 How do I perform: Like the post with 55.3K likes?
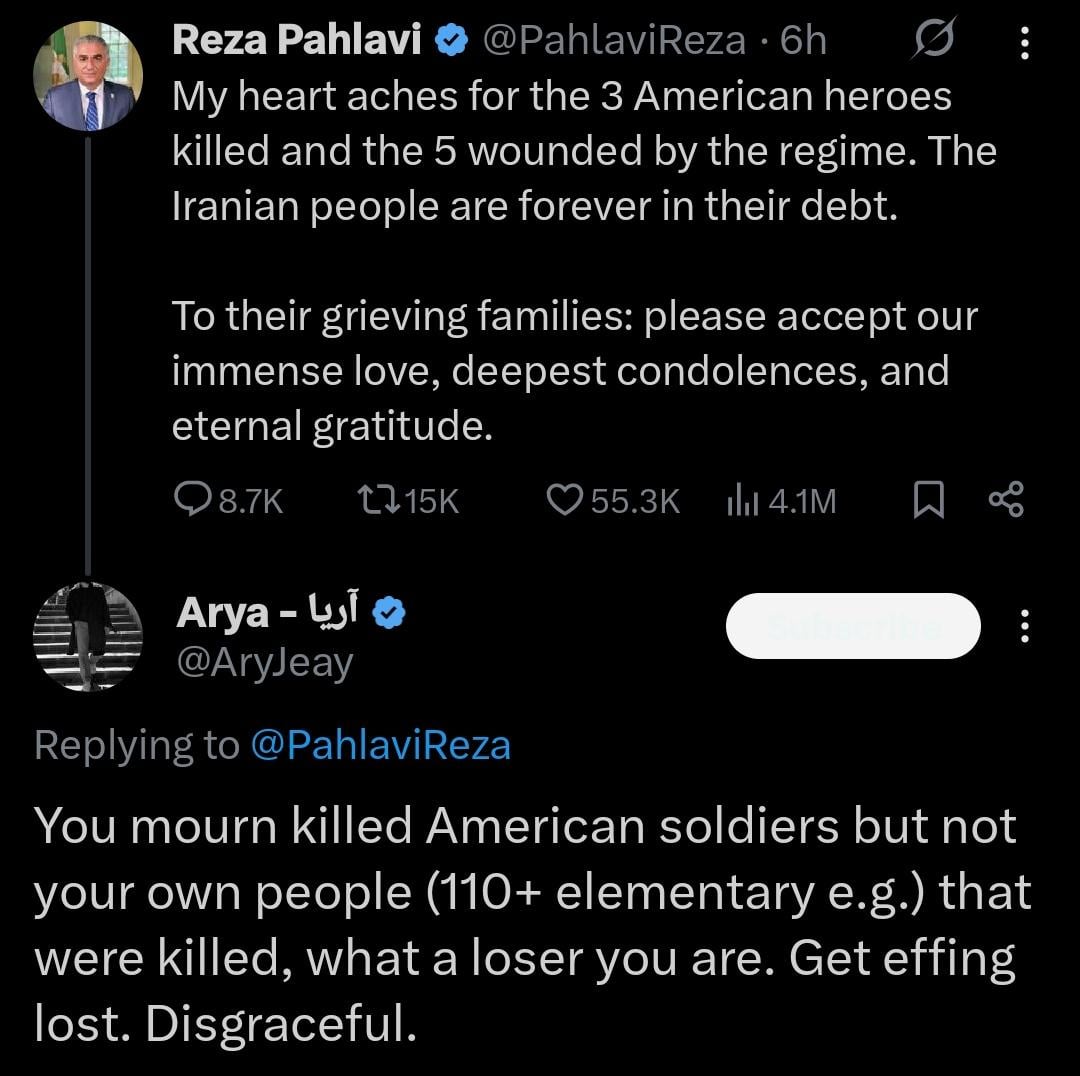565,500
